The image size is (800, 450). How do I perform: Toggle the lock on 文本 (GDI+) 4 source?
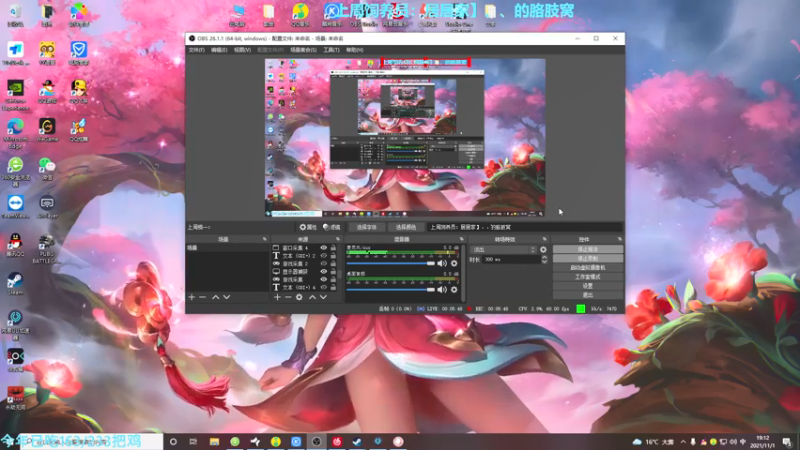coord(333,287)
